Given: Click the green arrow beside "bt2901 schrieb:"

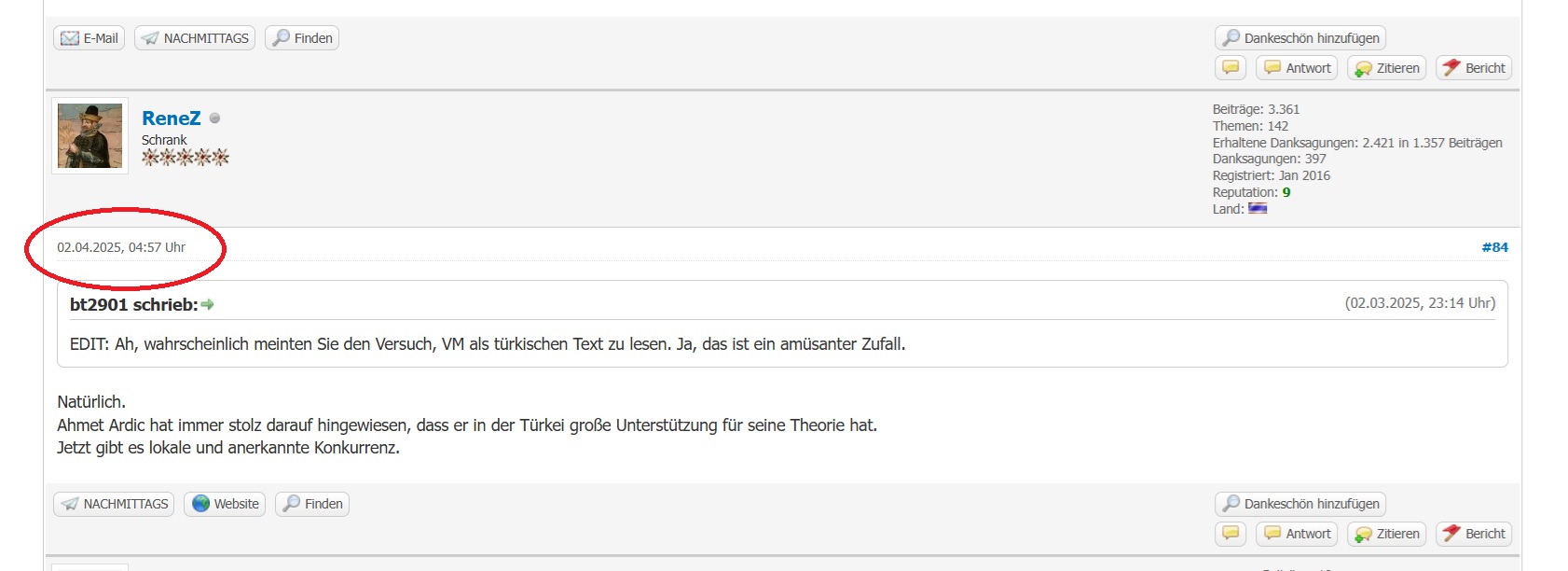Looking at the screenshot, I should pos(208,304).
